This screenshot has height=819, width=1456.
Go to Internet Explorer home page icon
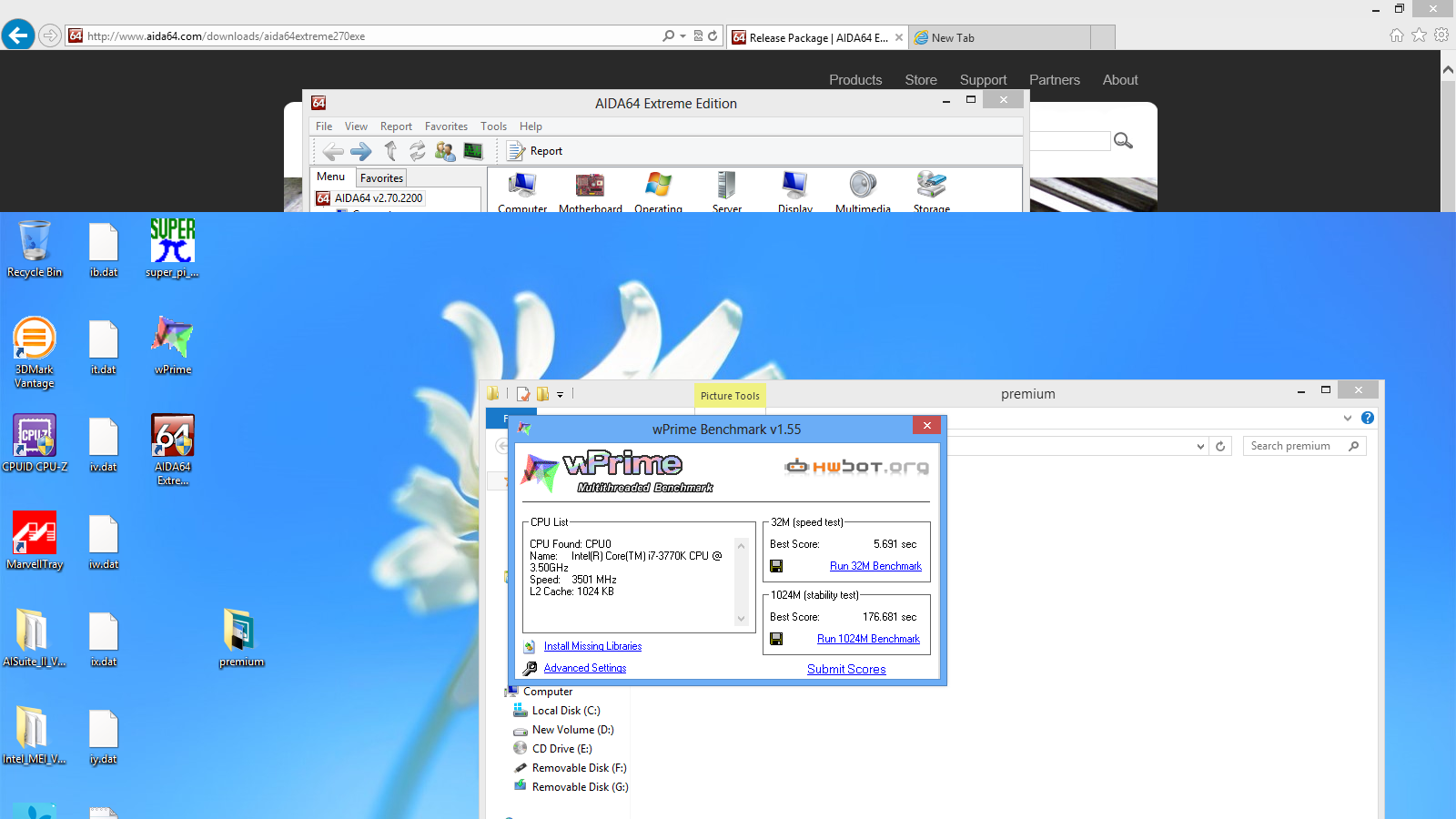1397,35
